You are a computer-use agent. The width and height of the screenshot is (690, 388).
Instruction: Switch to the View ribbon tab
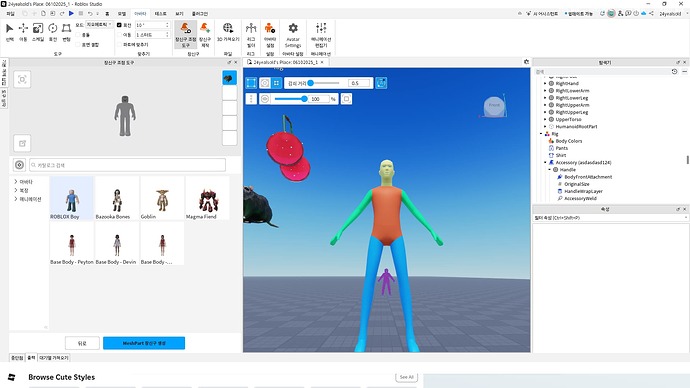pyautogui.click(x=179, y=14)
